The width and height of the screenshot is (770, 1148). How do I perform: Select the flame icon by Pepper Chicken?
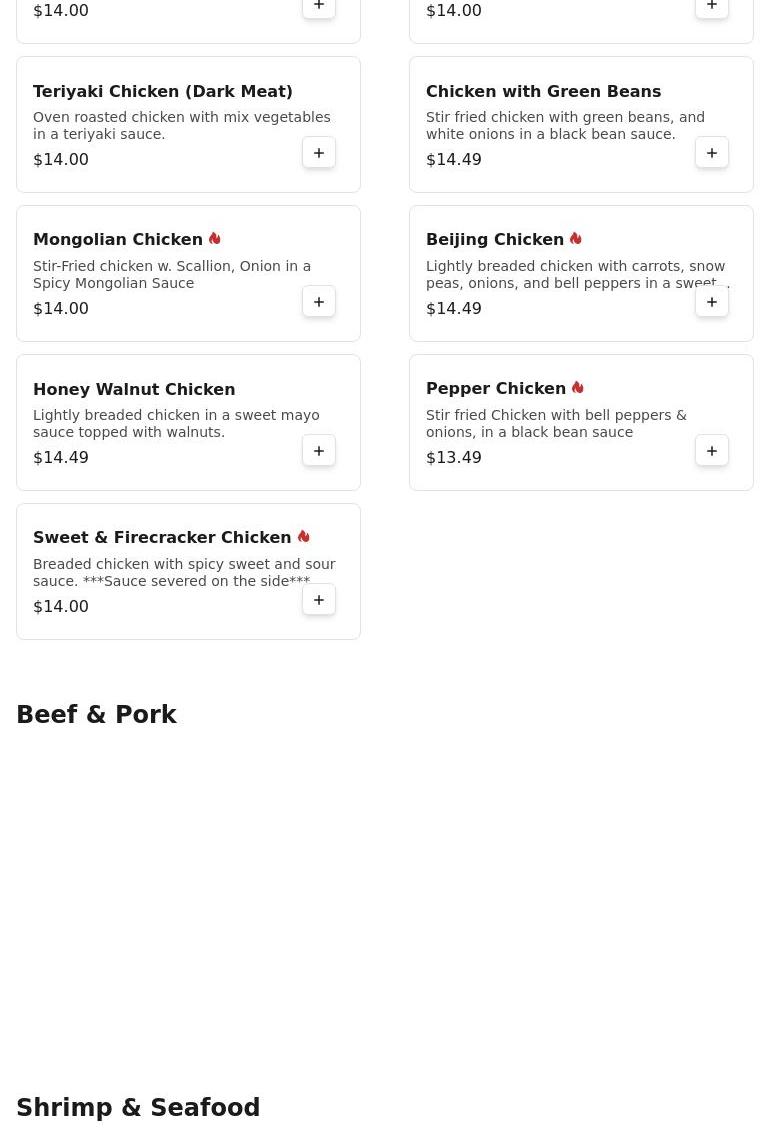tap(578, 388)
